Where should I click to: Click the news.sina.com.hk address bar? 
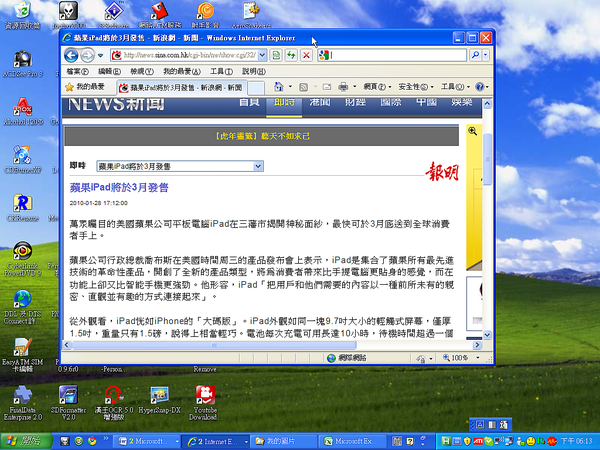coord(184,55)
